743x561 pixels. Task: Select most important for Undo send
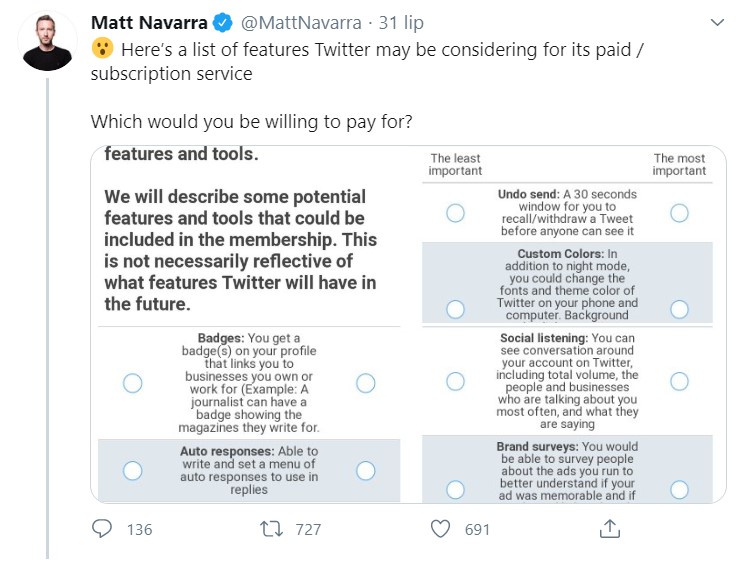(679, 213)
